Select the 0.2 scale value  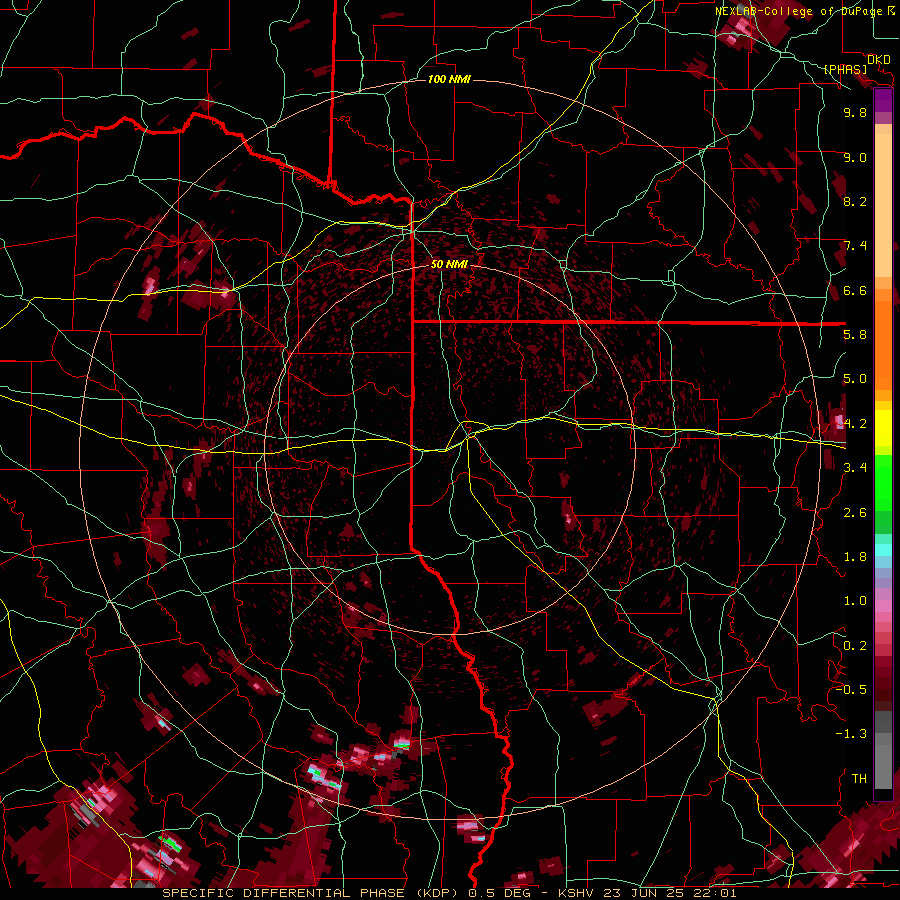[855, 646]
